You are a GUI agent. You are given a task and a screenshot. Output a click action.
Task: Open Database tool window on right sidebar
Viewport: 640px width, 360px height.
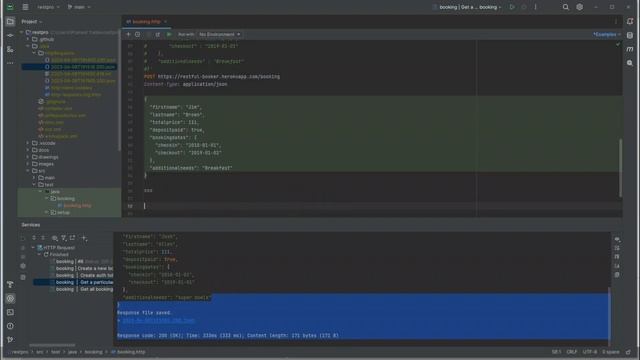(630, 36)
